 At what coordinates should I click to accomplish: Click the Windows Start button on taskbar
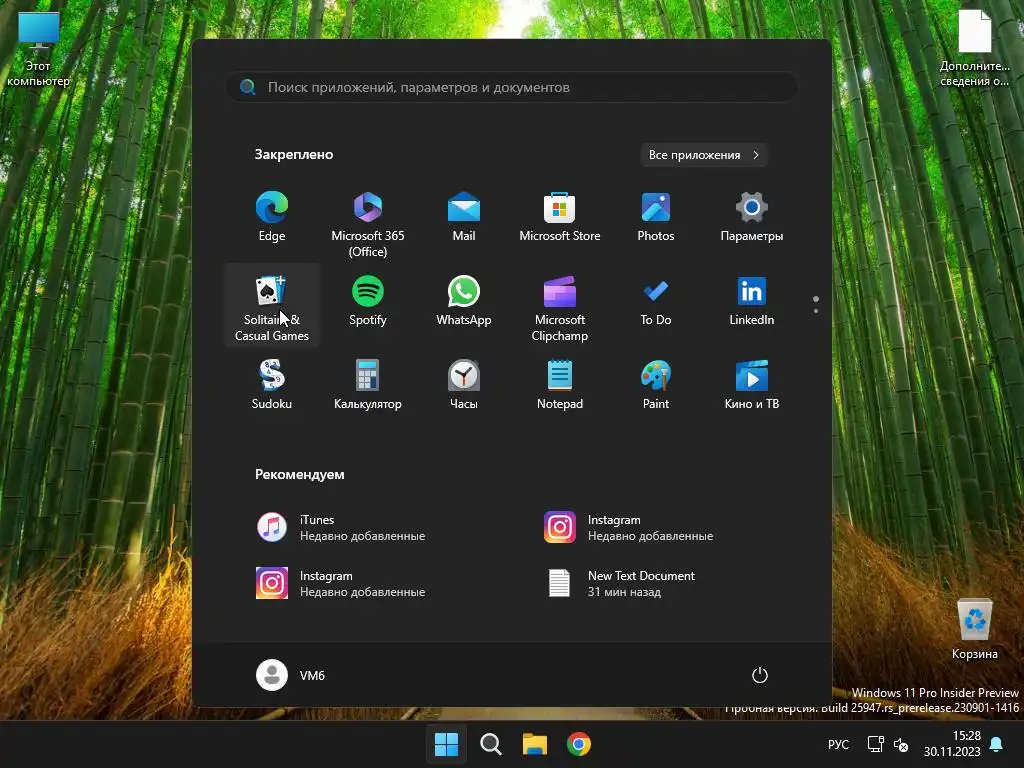click(446, 744)
